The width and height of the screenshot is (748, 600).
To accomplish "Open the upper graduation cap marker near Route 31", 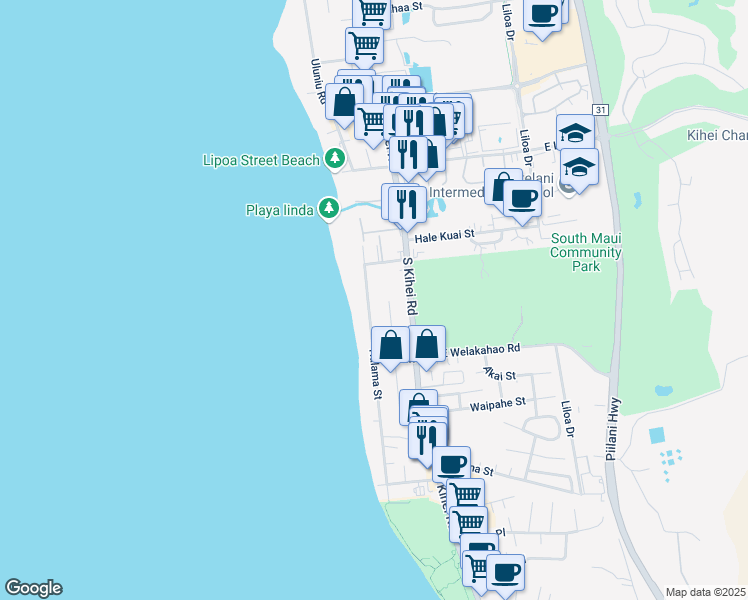I will (x=575, y=133).
